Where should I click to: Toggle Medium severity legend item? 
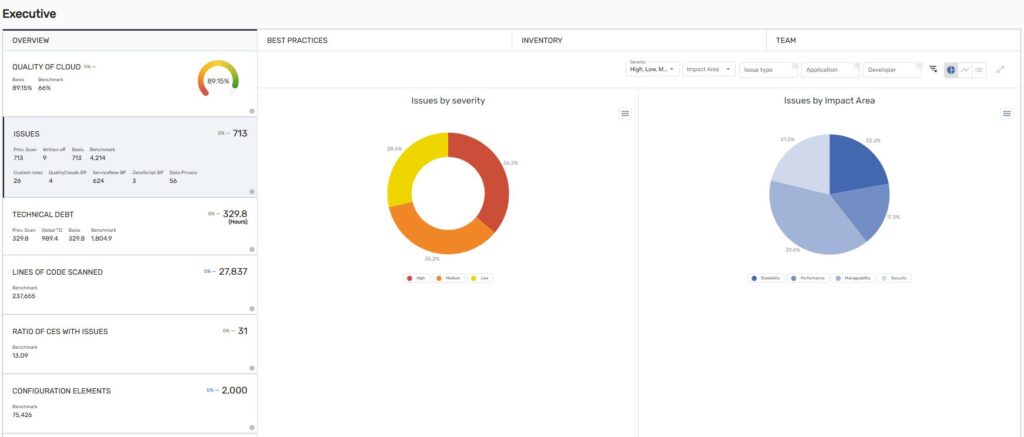click(448, 278)
